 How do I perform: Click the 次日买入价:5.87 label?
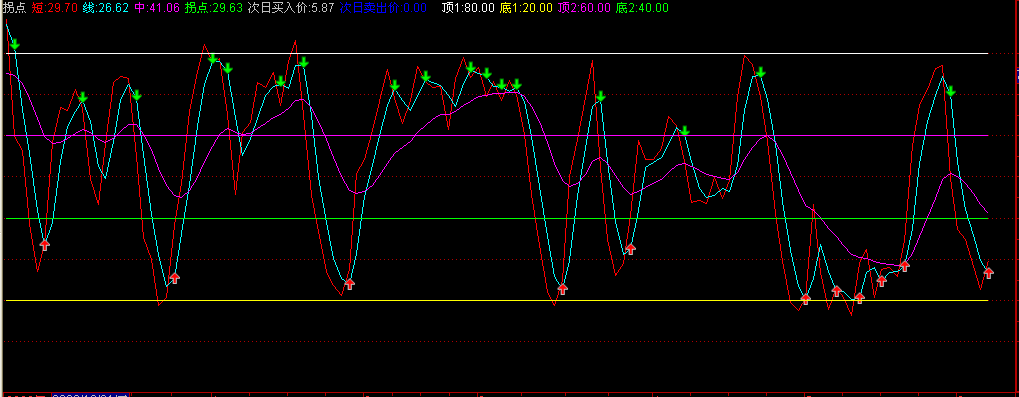tap(291, 8)
